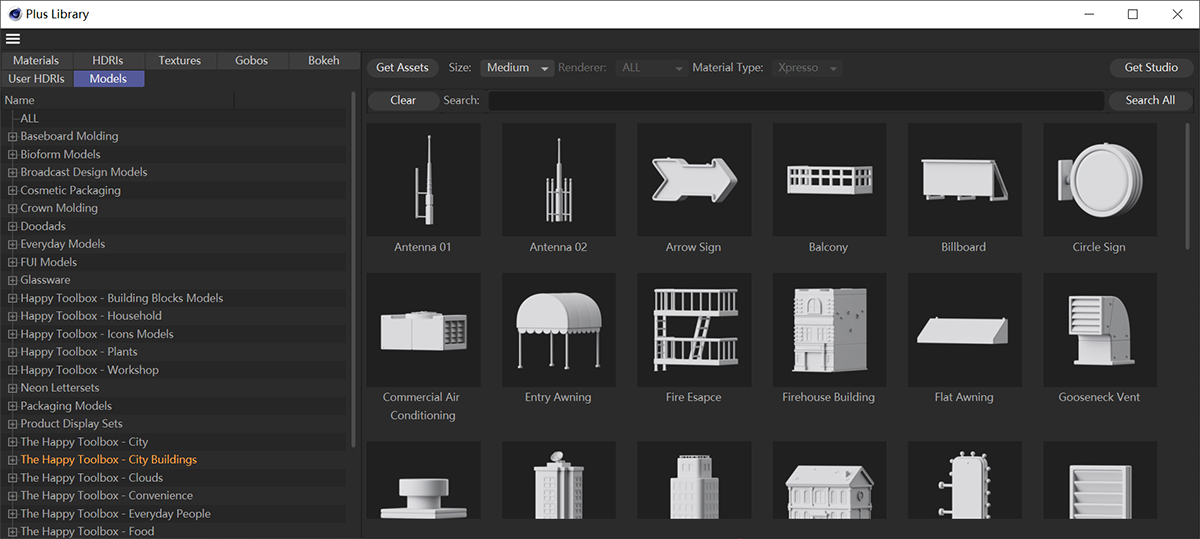Select the Entry Awning model icon
The image size is (1200, 539).
[558, 330]
